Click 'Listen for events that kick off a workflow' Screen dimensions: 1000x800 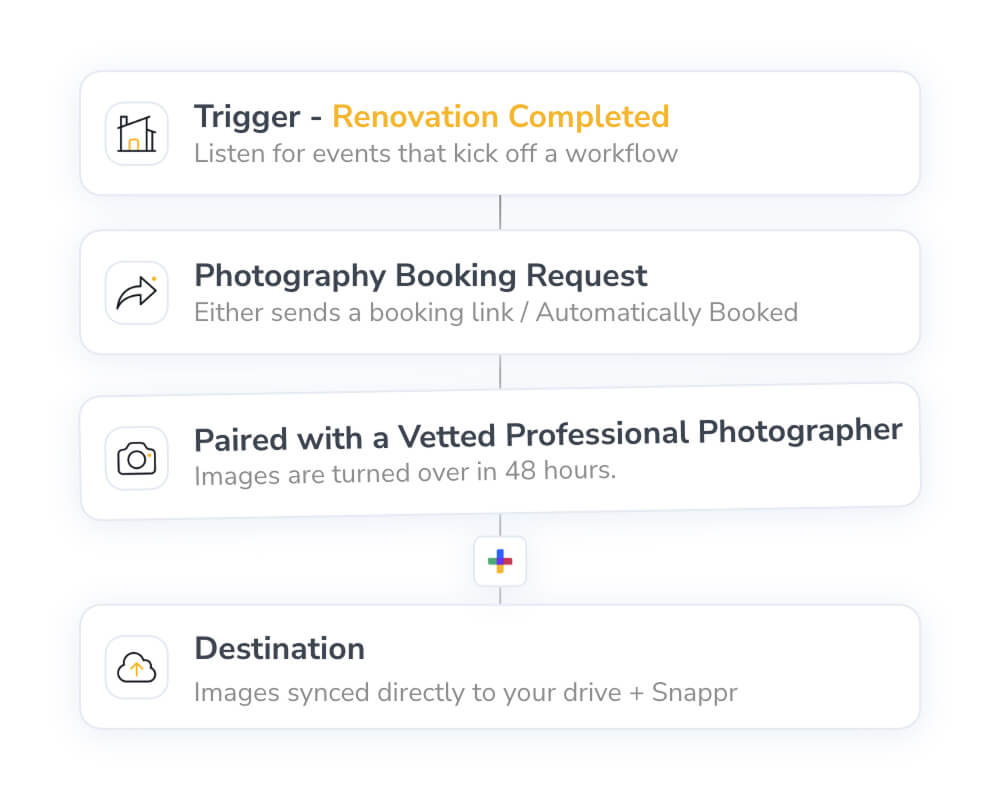click(x=435, y=153)
